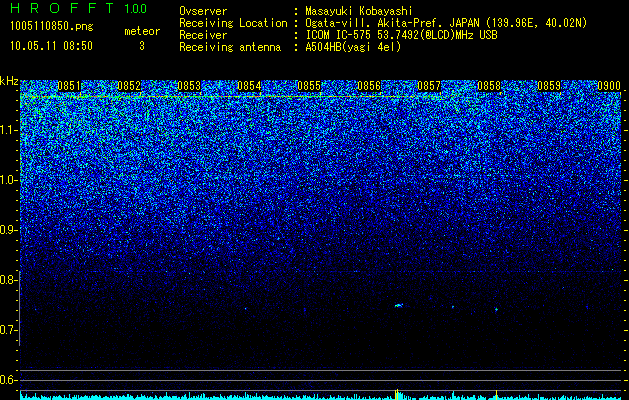Viewport: 629px width, 400px height.
Task: Click the meteor count value 3
Action: click(x=142, y=46)
